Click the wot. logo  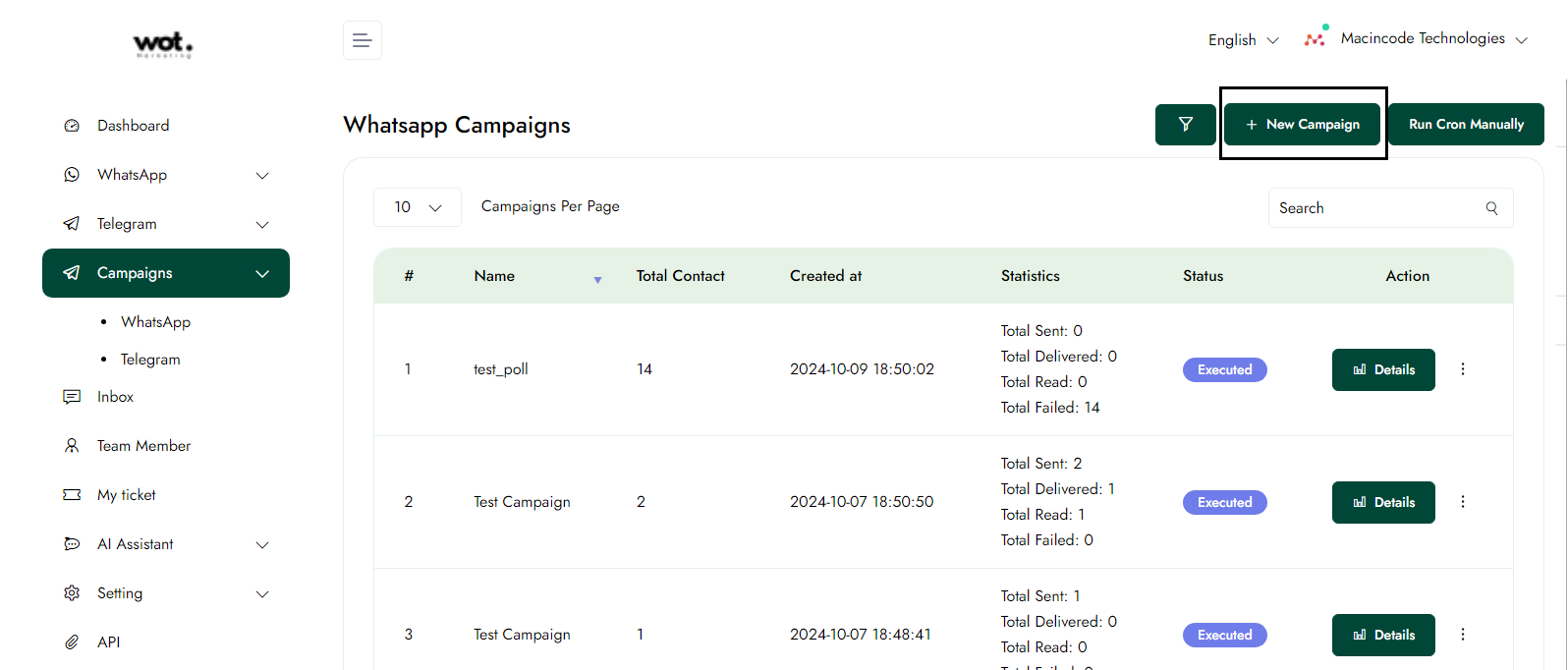click(163, 44)
